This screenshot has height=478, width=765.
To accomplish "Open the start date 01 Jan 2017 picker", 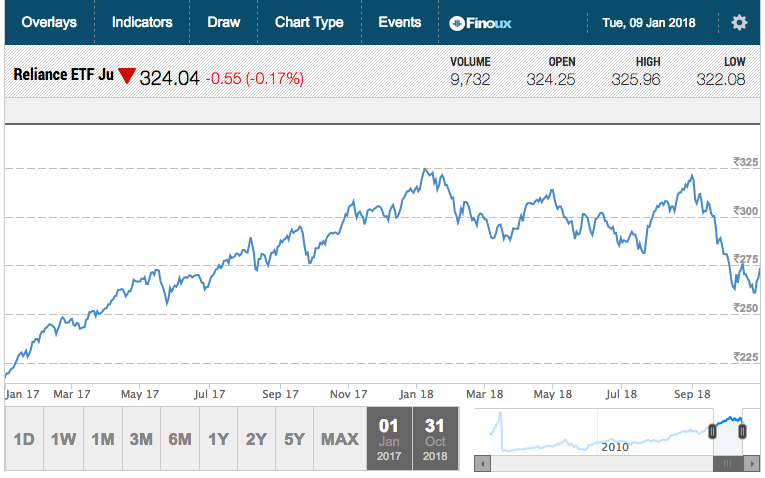I will 389,439.
